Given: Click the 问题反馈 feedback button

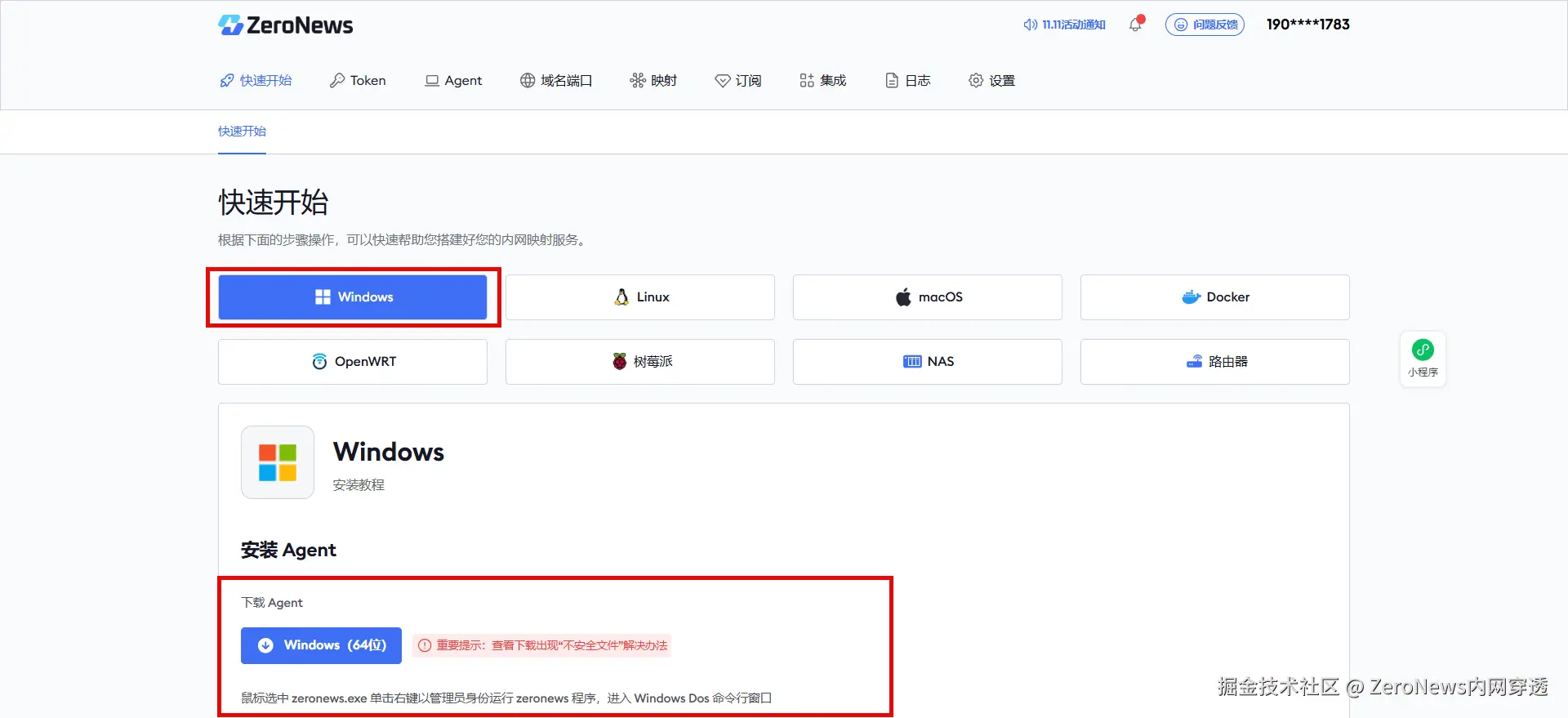Looking at the screenshot, I should (1205, 25).
